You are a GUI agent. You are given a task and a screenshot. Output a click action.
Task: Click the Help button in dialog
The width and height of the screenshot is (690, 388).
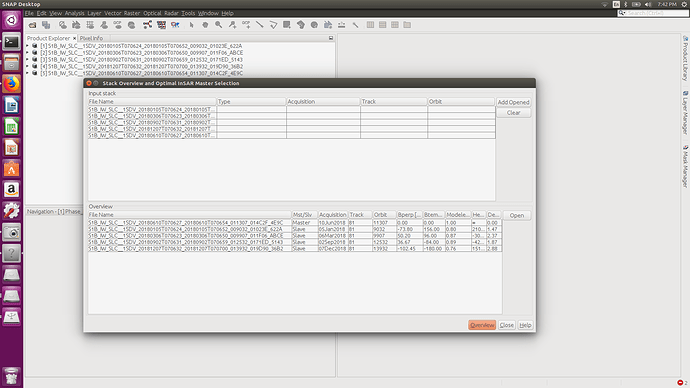[x=525, y=325]
